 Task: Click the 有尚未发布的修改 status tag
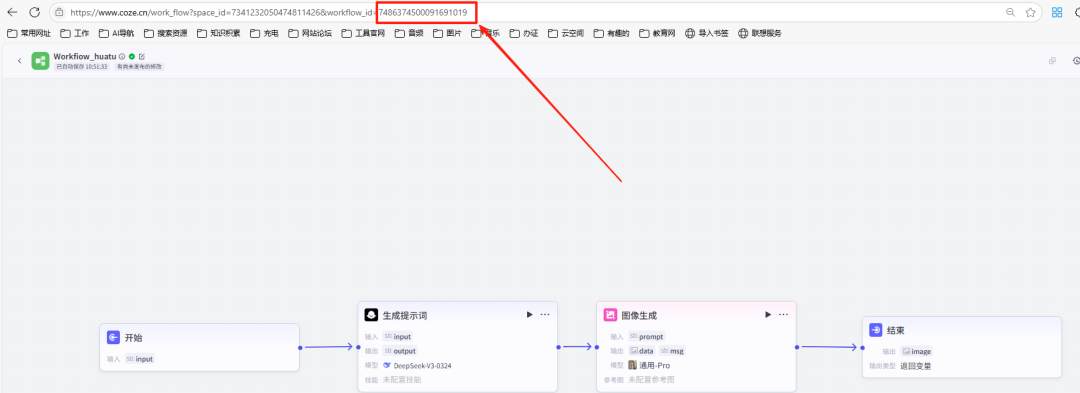(139, 67)
